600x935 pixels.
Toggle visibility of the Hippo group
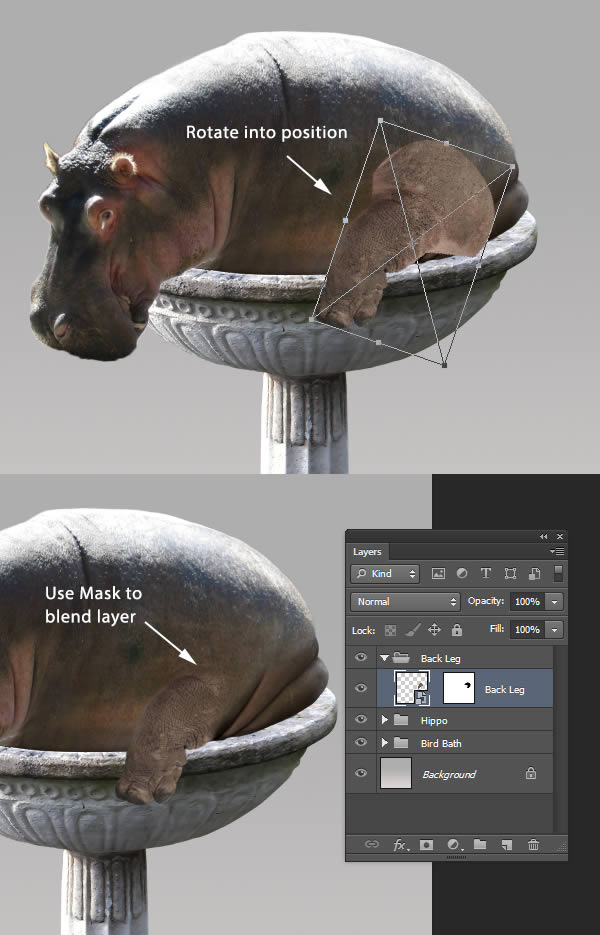pos(361,720)
